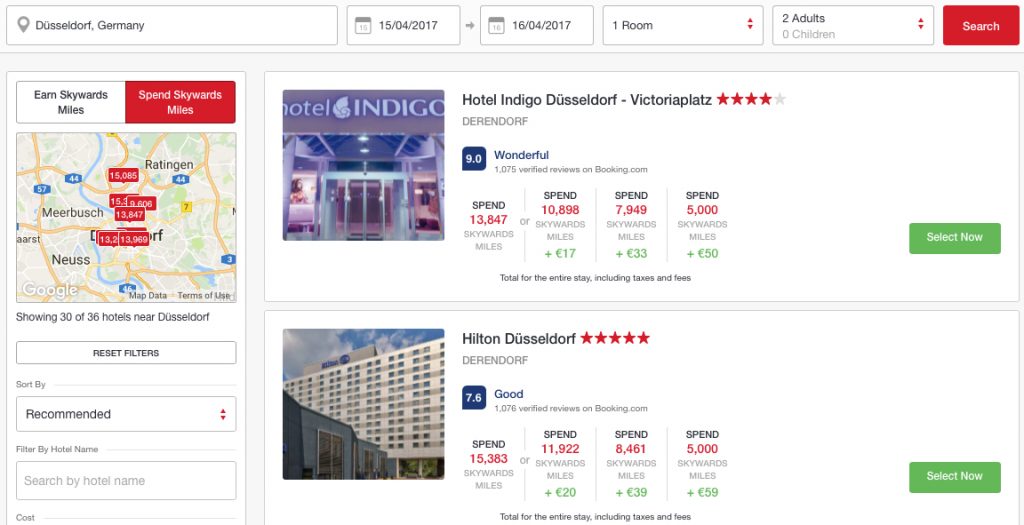The height and width of the screenshot is (525, 1024).
Task: Click the 44 highway shield near Ratingen
Action: pos(181,178)
